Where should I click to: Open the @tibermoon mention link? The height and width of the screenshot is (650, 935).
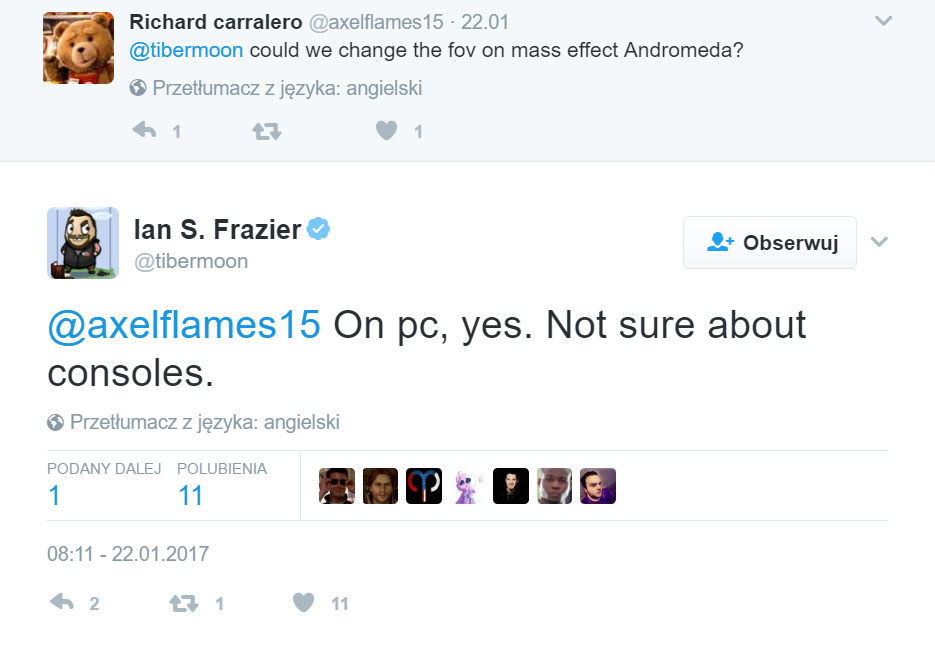[x=185, y=48]
